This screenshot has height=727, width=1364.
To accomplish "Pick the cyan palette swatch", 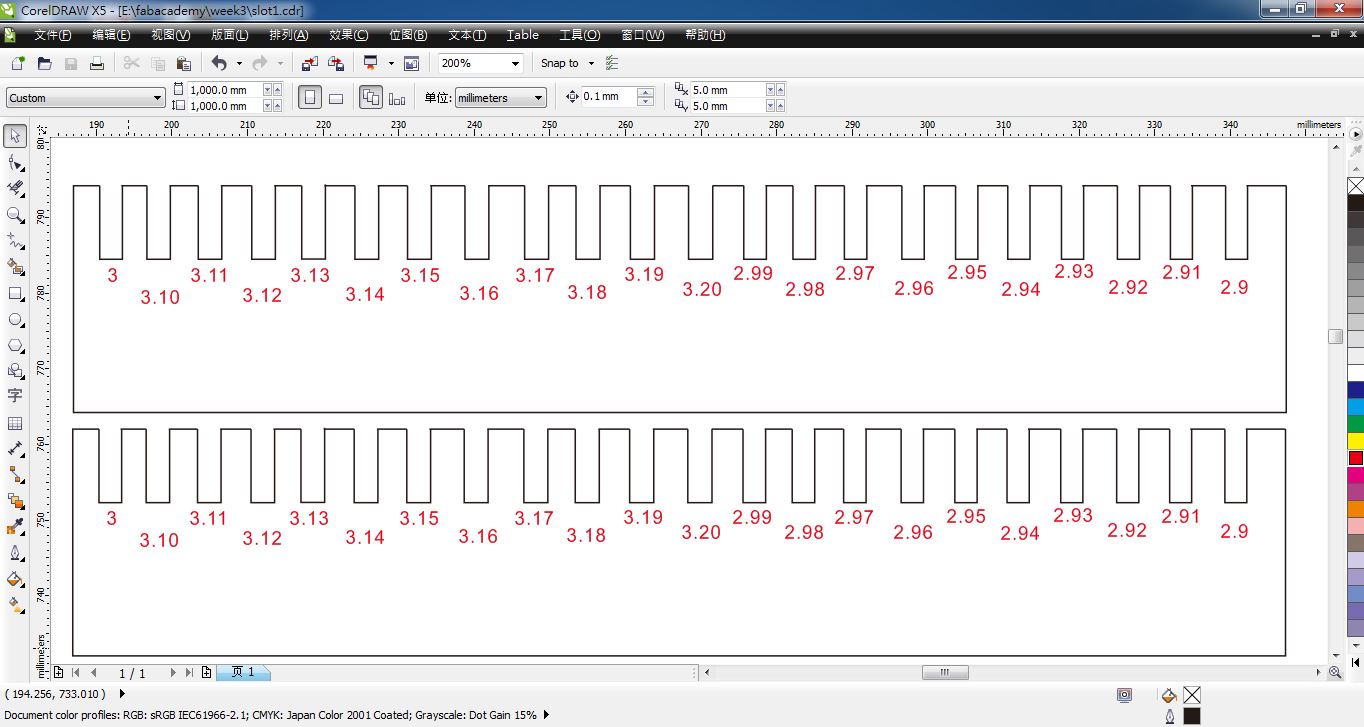I will click(1356, 406).
